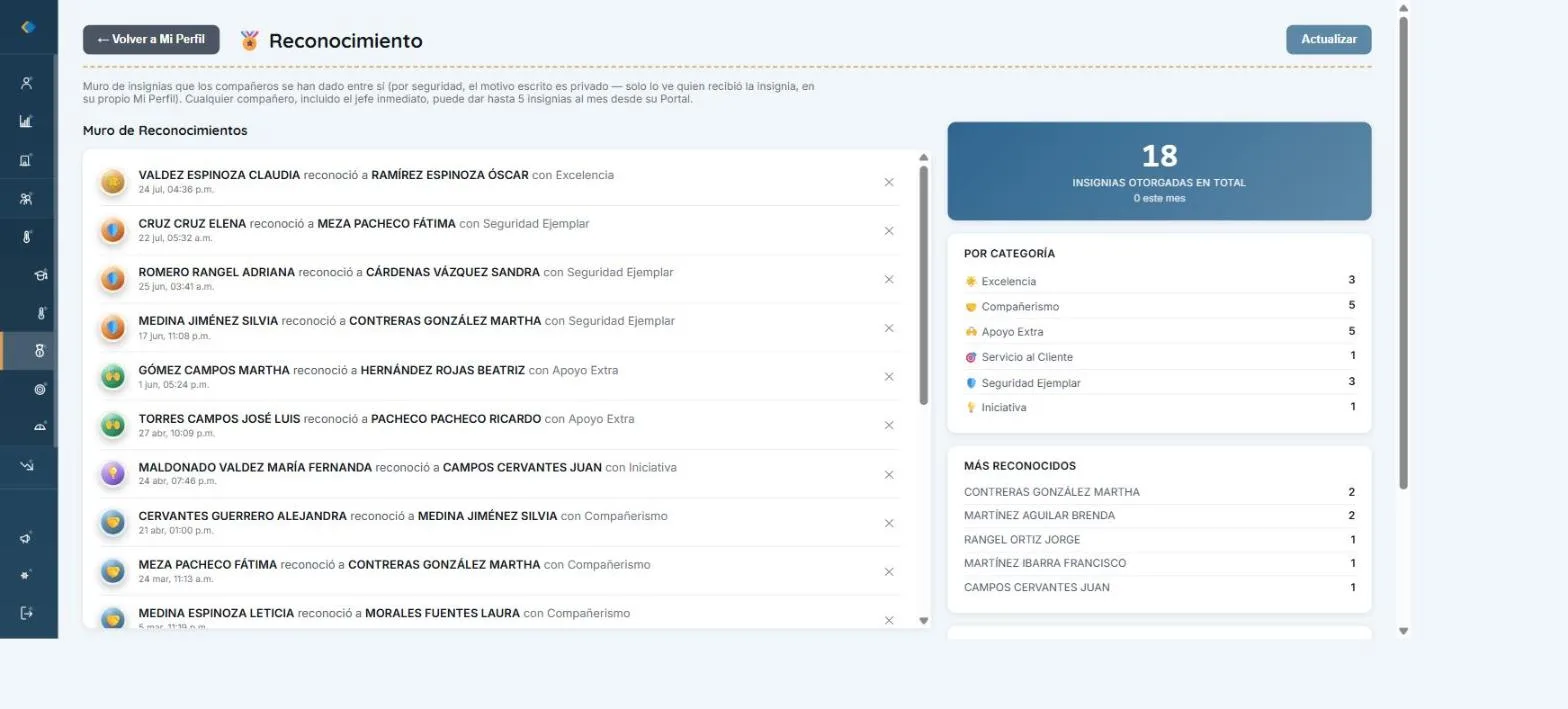Viewport: 1568px width, 709px height.
Task: Click the logout icon in the sidebar
Action: (27, 612)
